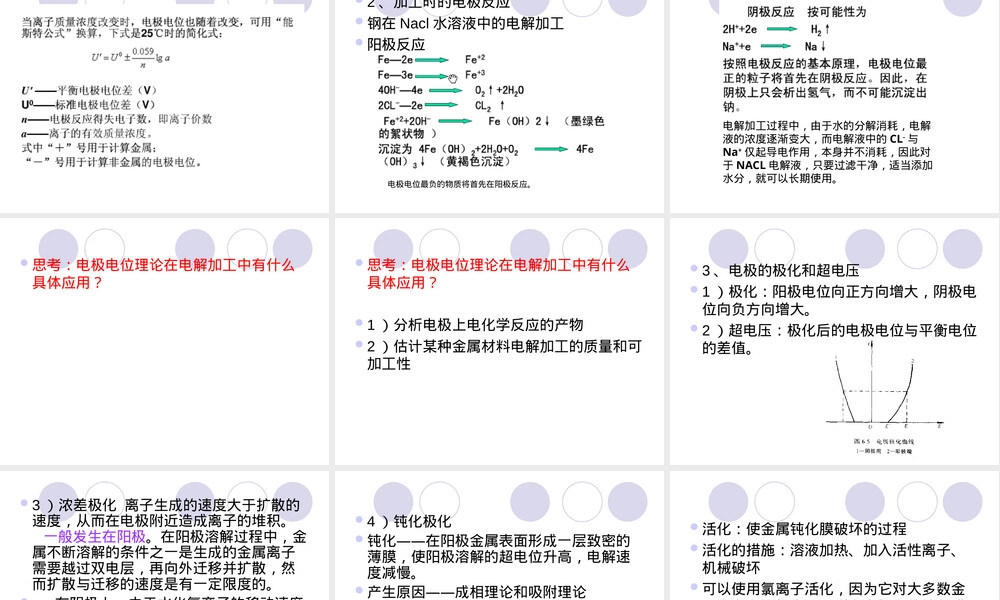Click the definition n——电极反应得失电子数
The height and width of the screenshot is (600, 1000).
click(x=116, y=119)
